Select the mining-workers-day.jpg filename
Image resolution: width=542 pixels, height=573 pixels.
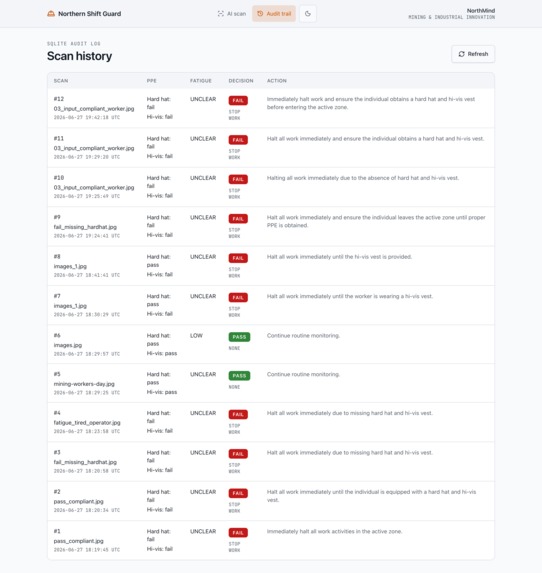tap(84, 384)
